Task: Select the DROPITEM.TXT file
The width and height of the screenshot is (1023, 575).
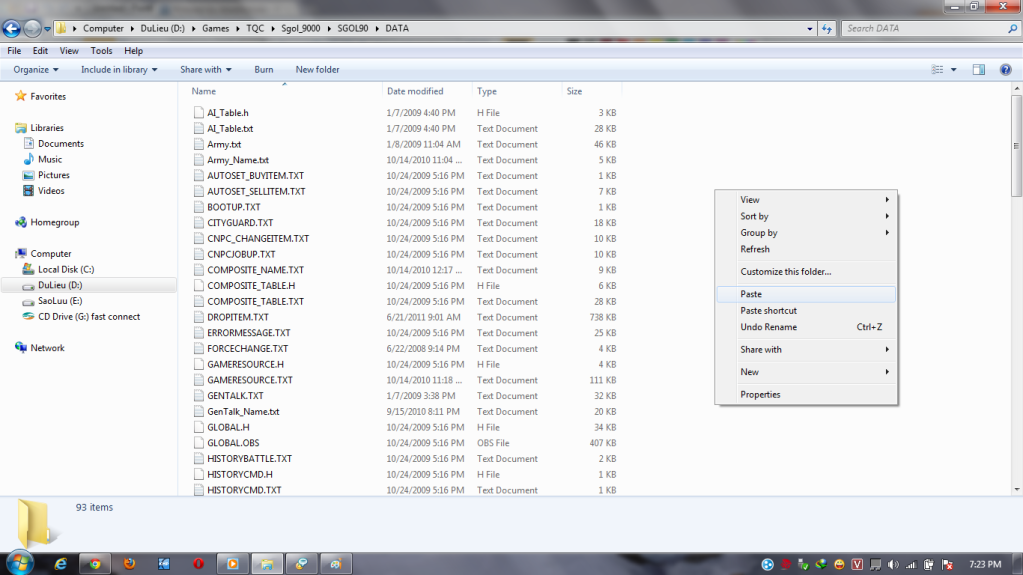Action: click(x=237, y=317)
